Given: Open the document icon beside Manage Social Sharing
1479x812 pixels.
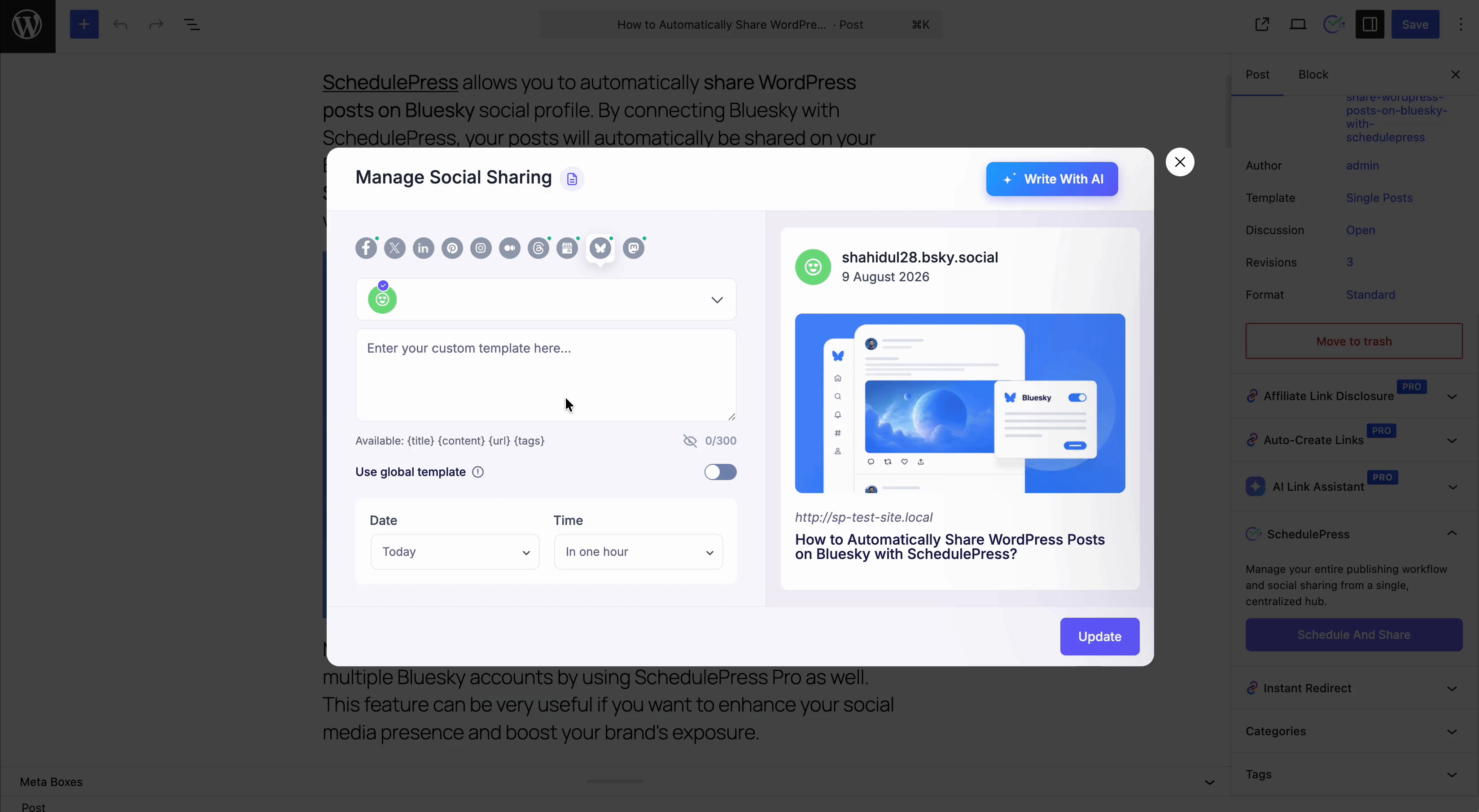Looking at the screenshot, I should pos(572,179).
